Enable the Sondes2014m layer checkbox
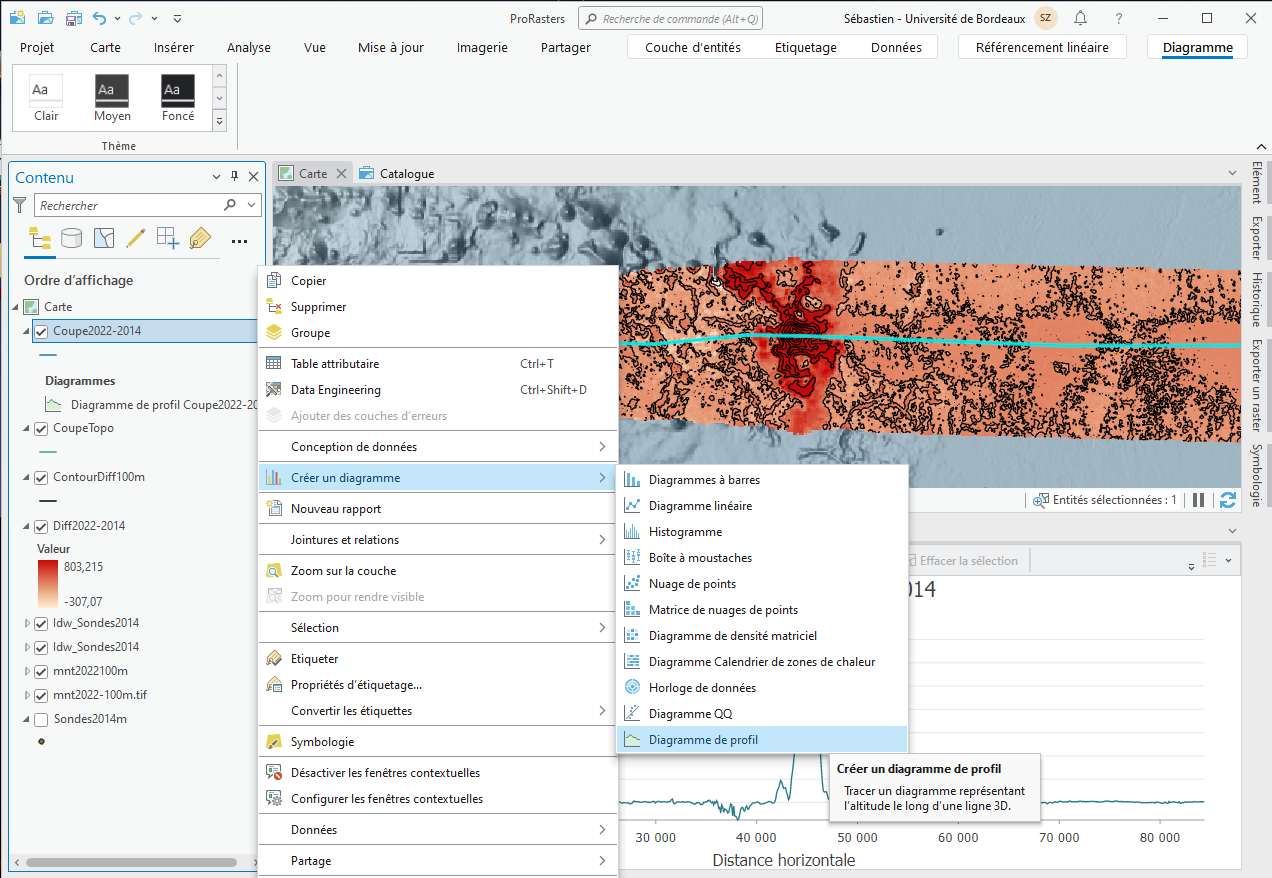Screen dimensions: 1272x878 point(41,719)
